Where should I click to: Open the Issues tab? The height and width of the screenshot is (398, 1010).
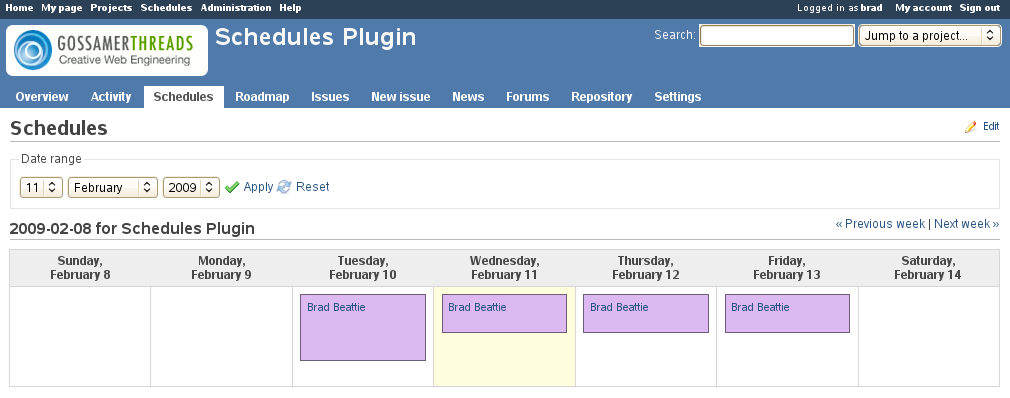click(x=330, y=97)
